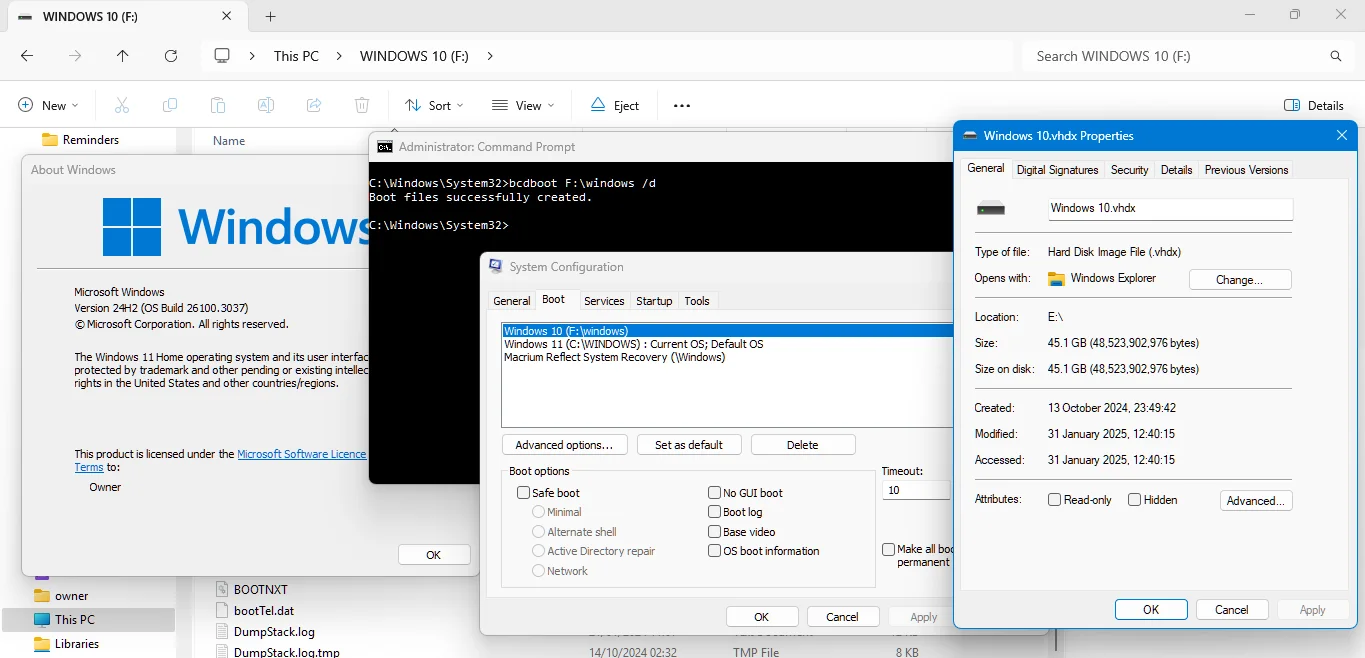Expand chevron after This PC in address bar

(339, 56)
